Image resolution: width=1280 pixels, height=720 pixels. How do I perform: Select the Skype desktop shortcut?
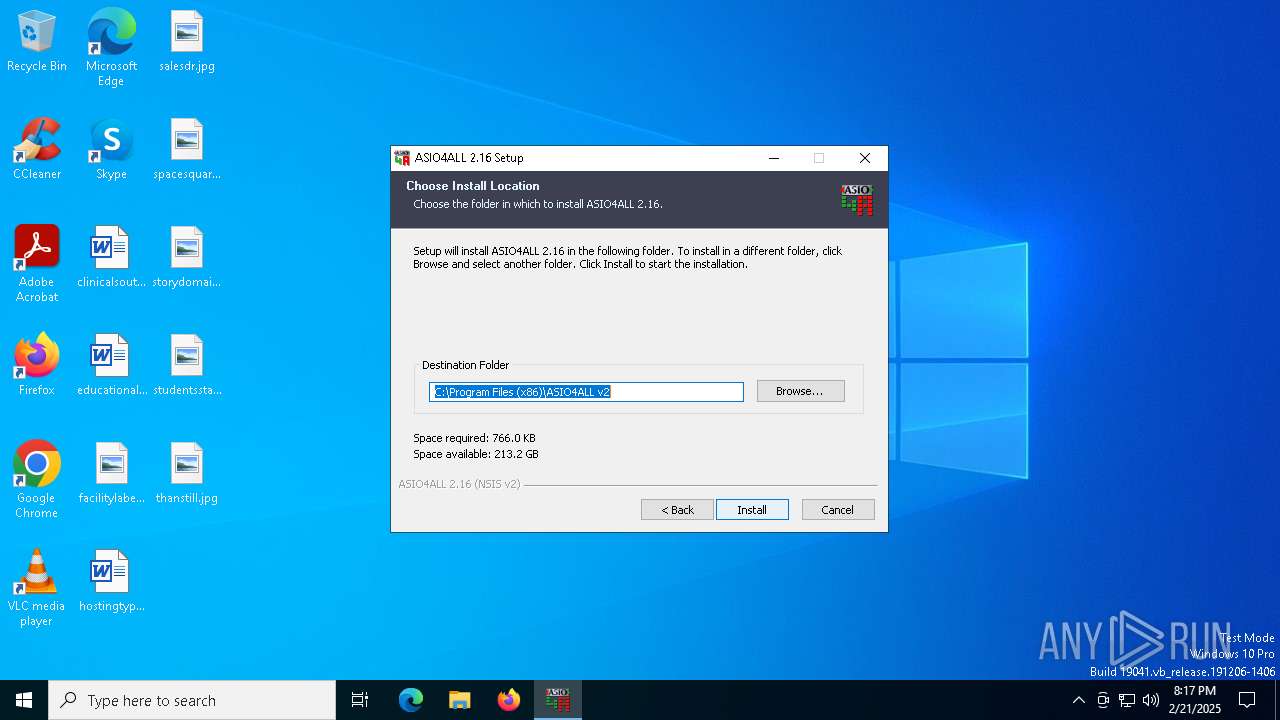[x=111, y=150]
